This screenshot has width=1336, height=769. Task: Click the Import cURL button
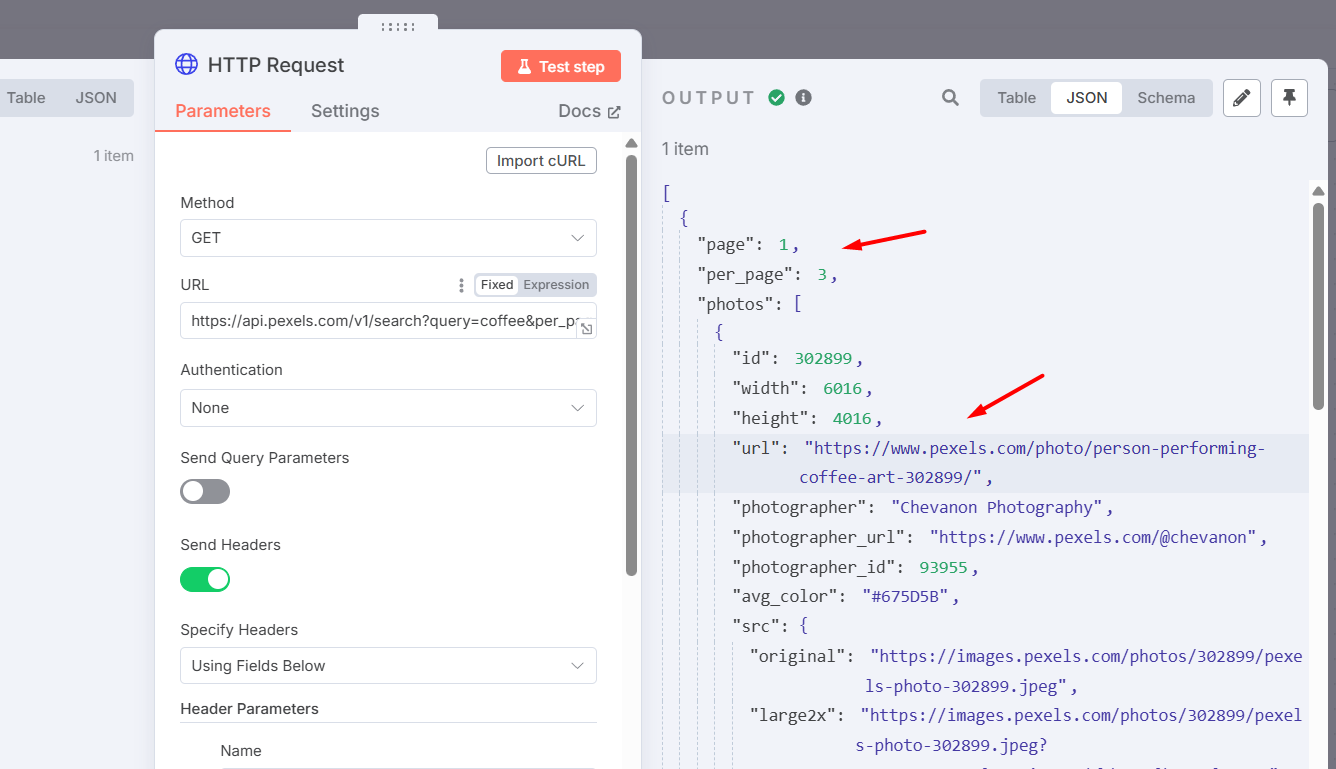[541, 161]
